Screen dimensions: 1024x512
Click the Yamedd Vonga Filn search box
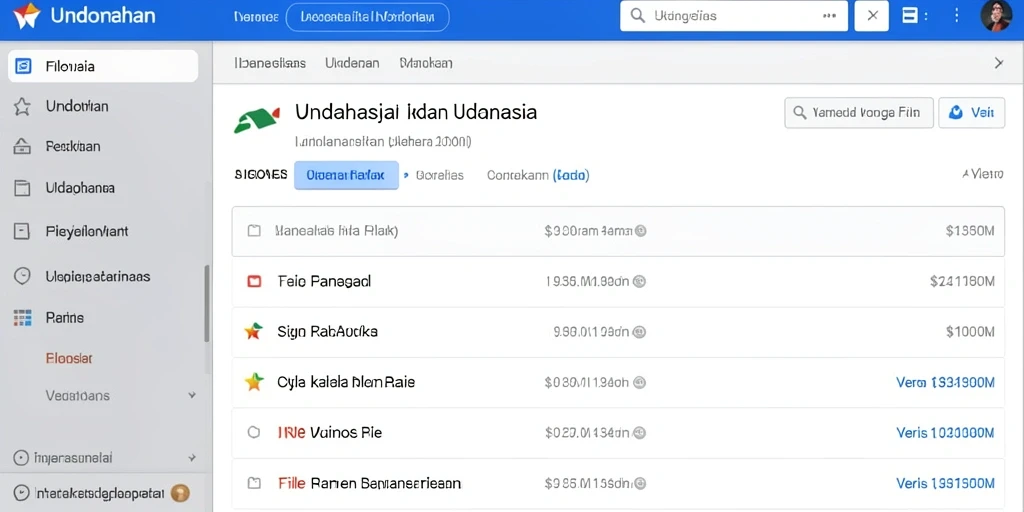[x=857, y=113]
